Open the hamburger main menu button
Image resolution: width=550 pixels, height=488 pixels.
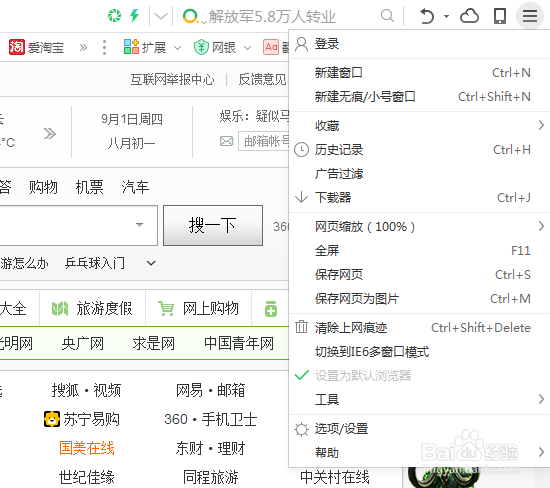coord(530,16)
